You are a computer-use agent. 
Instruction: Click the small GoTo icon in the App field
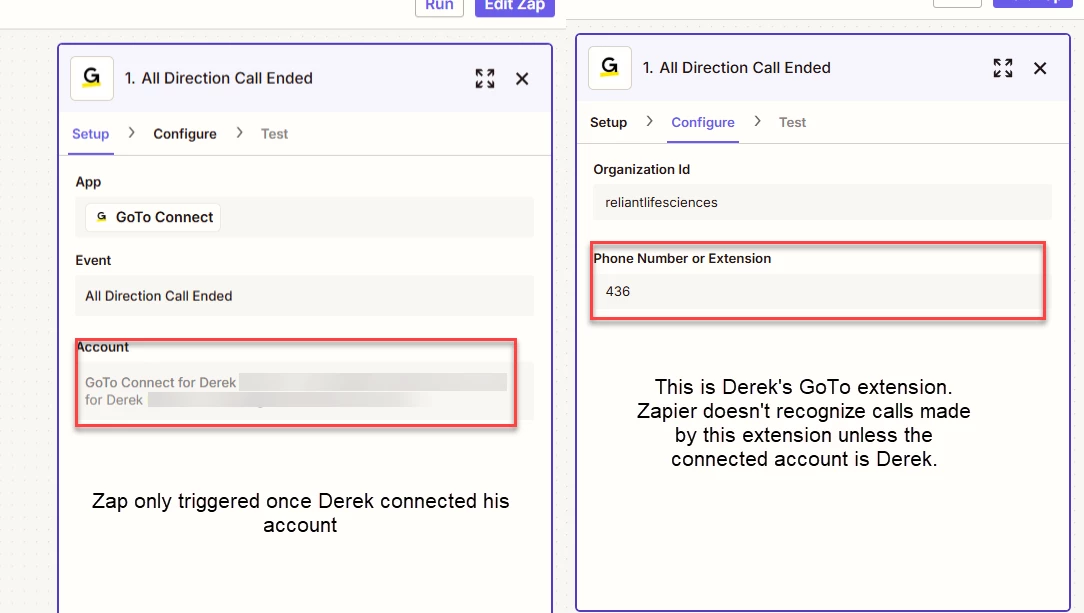pyautogui.click(x=102, y=217)
